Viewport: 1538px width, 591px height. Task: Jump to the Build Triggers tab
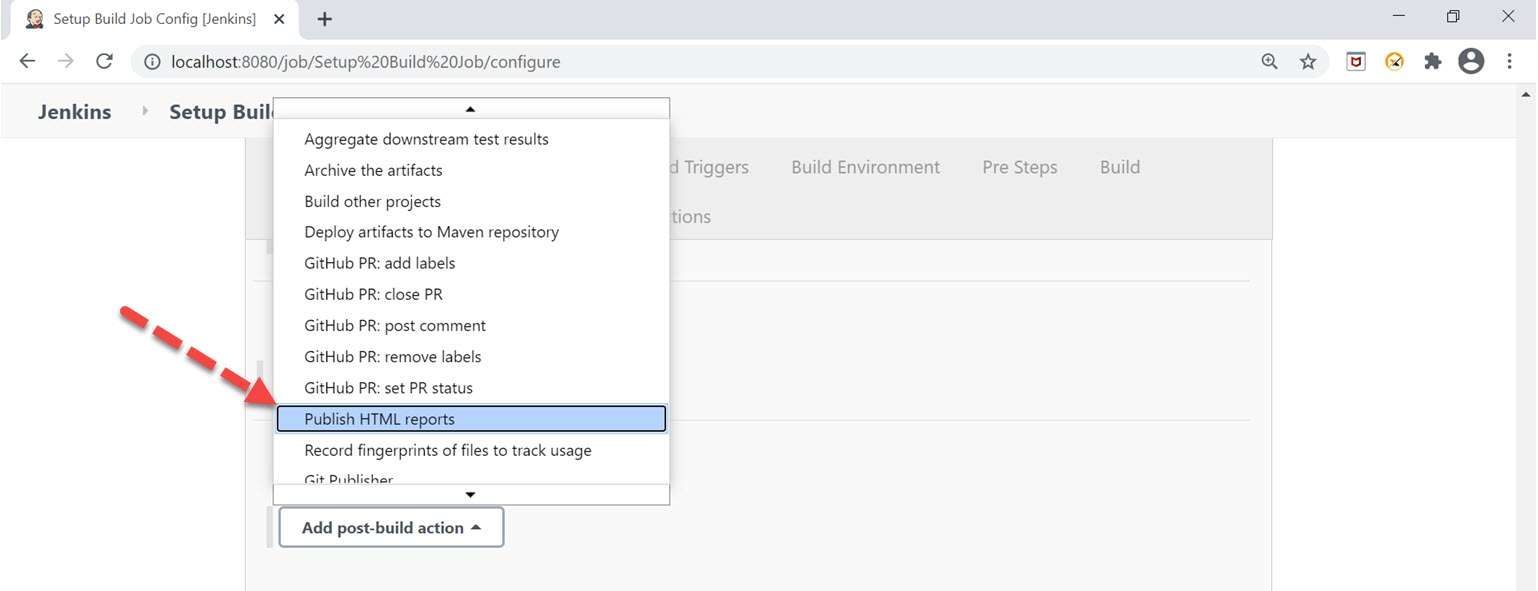point(710,167)
